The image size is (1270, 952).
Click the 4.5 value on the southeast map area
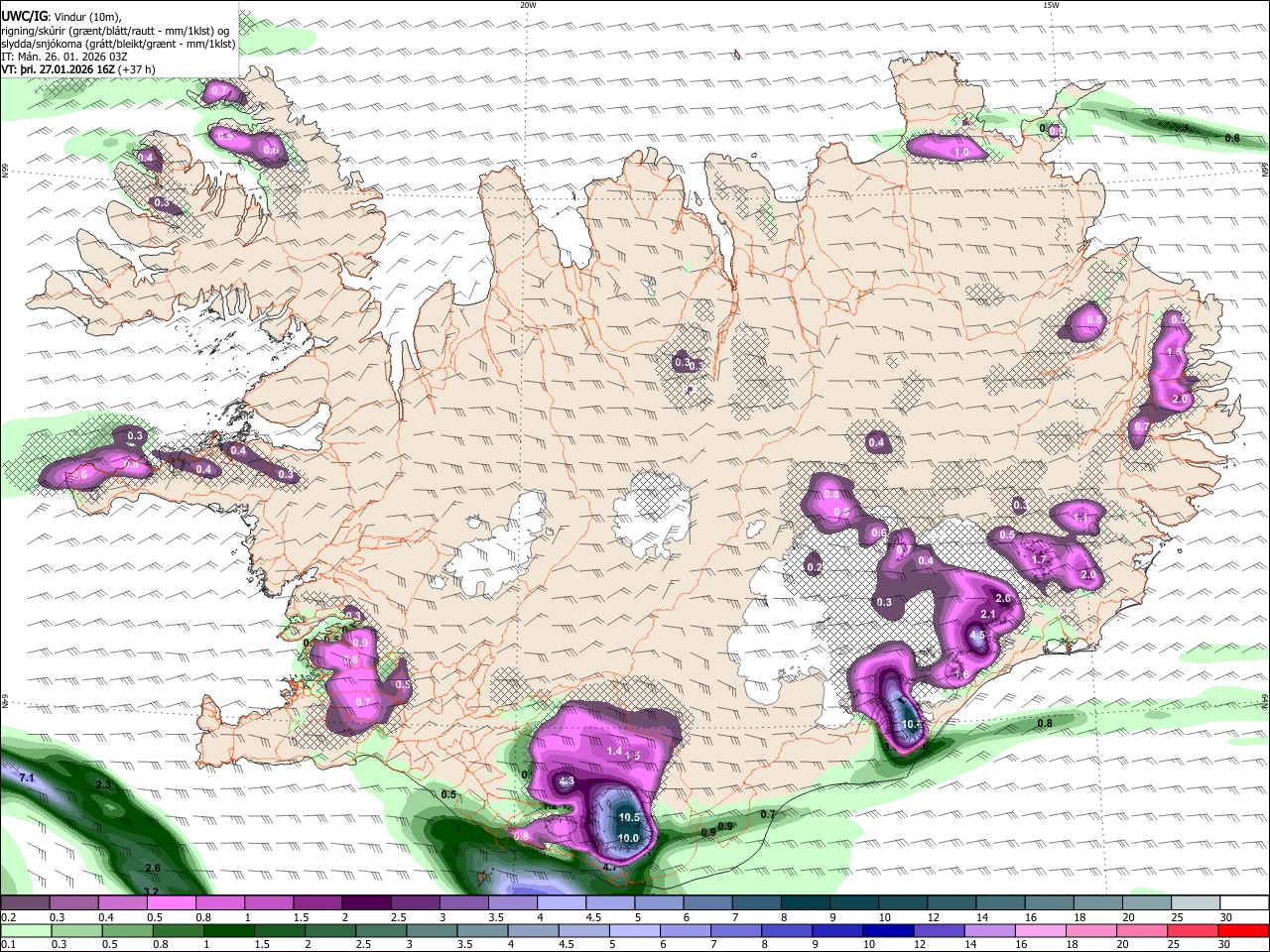(976, 636)
